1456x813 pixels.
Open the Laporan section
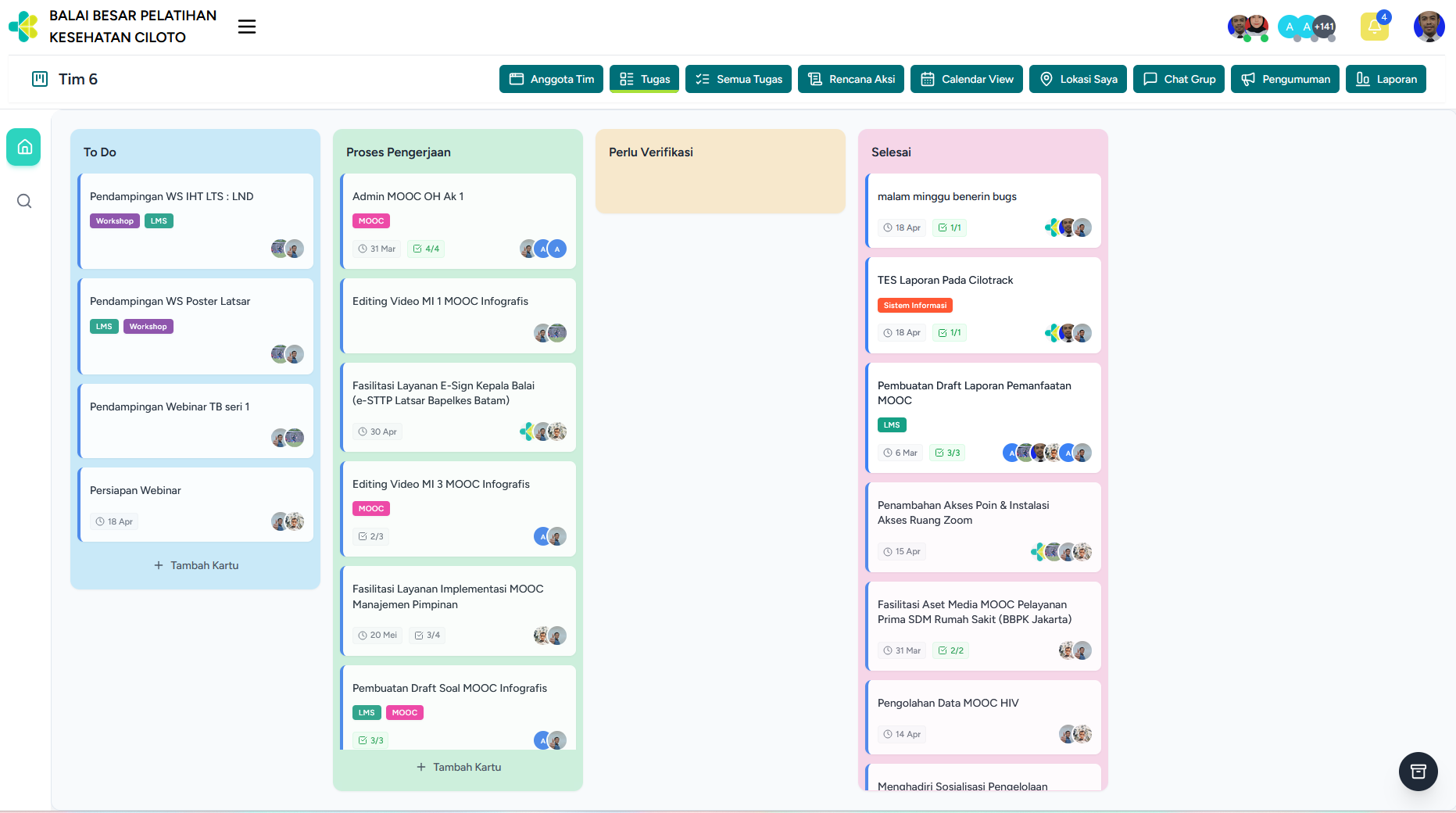tap(1386, 79)
